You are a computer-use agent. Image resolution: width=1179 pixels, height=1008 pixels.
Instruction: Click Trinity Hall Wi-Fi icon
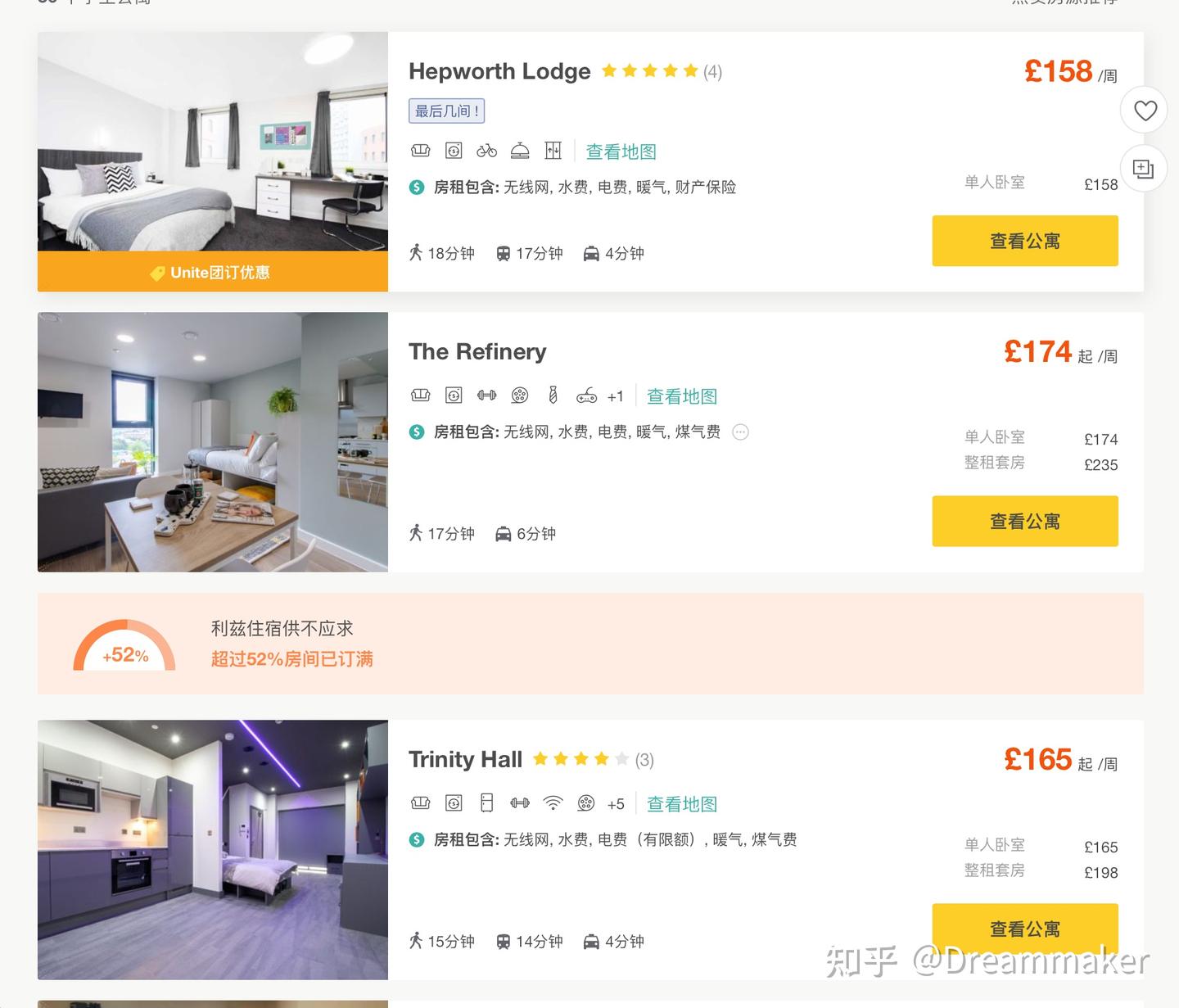tap(553, 804)
